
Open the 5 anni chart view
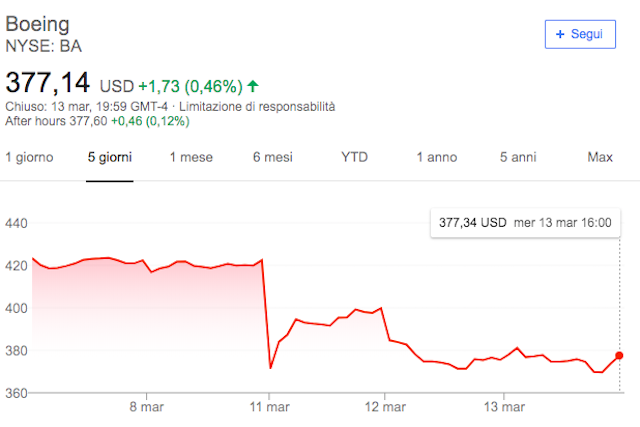[518, 157]
